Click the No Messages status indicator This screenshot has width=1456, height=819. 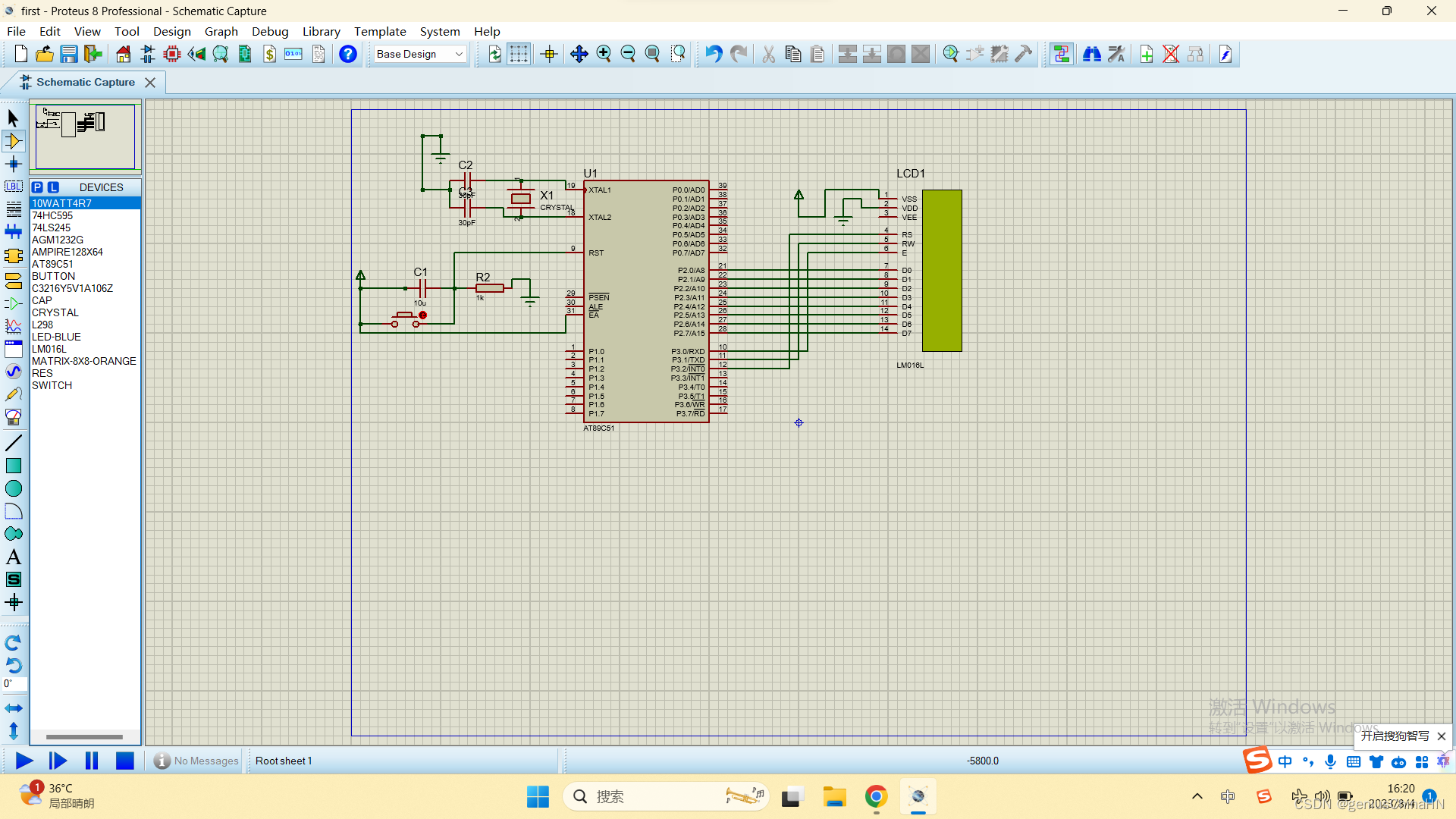pyautogui.click(x=196, y=761)
